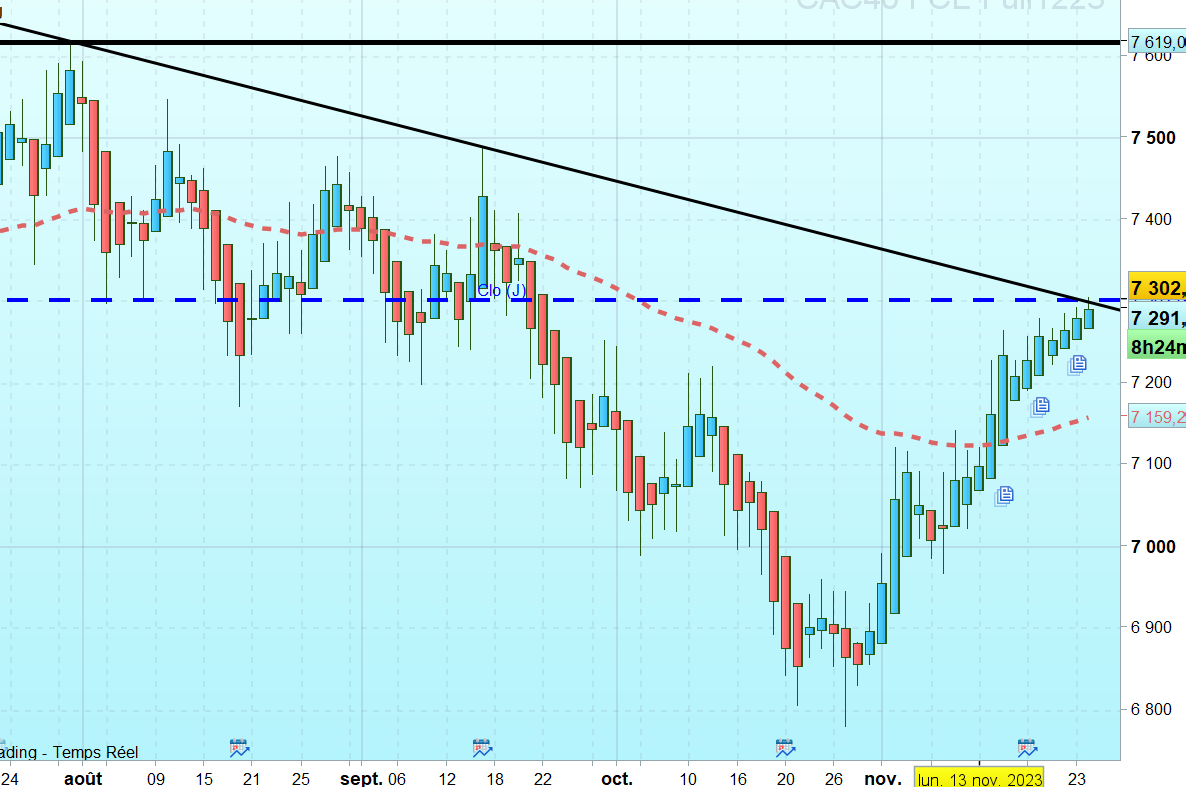
Task: Select the red 7 159,2 moving average label
Action: click(x=1157, y=417)
